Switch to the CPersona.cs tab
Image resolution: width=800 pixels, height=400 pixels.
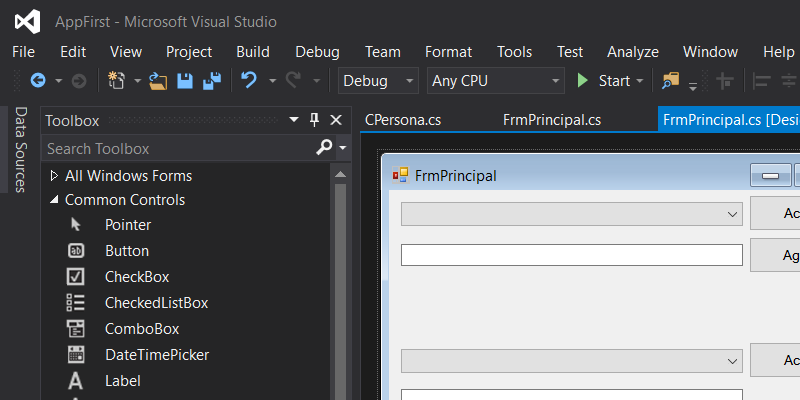[403, 120]
